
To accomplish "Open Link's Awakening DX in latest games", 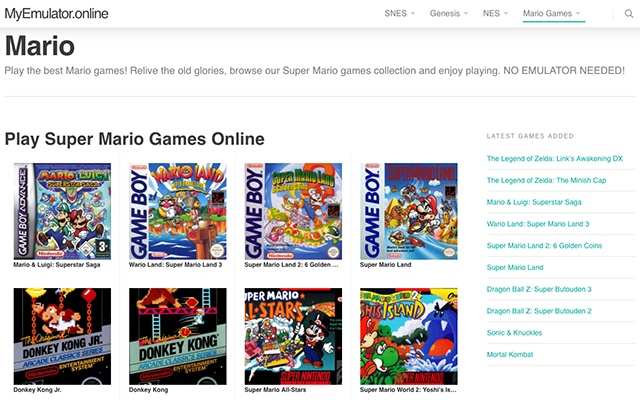I will (555, 158).
